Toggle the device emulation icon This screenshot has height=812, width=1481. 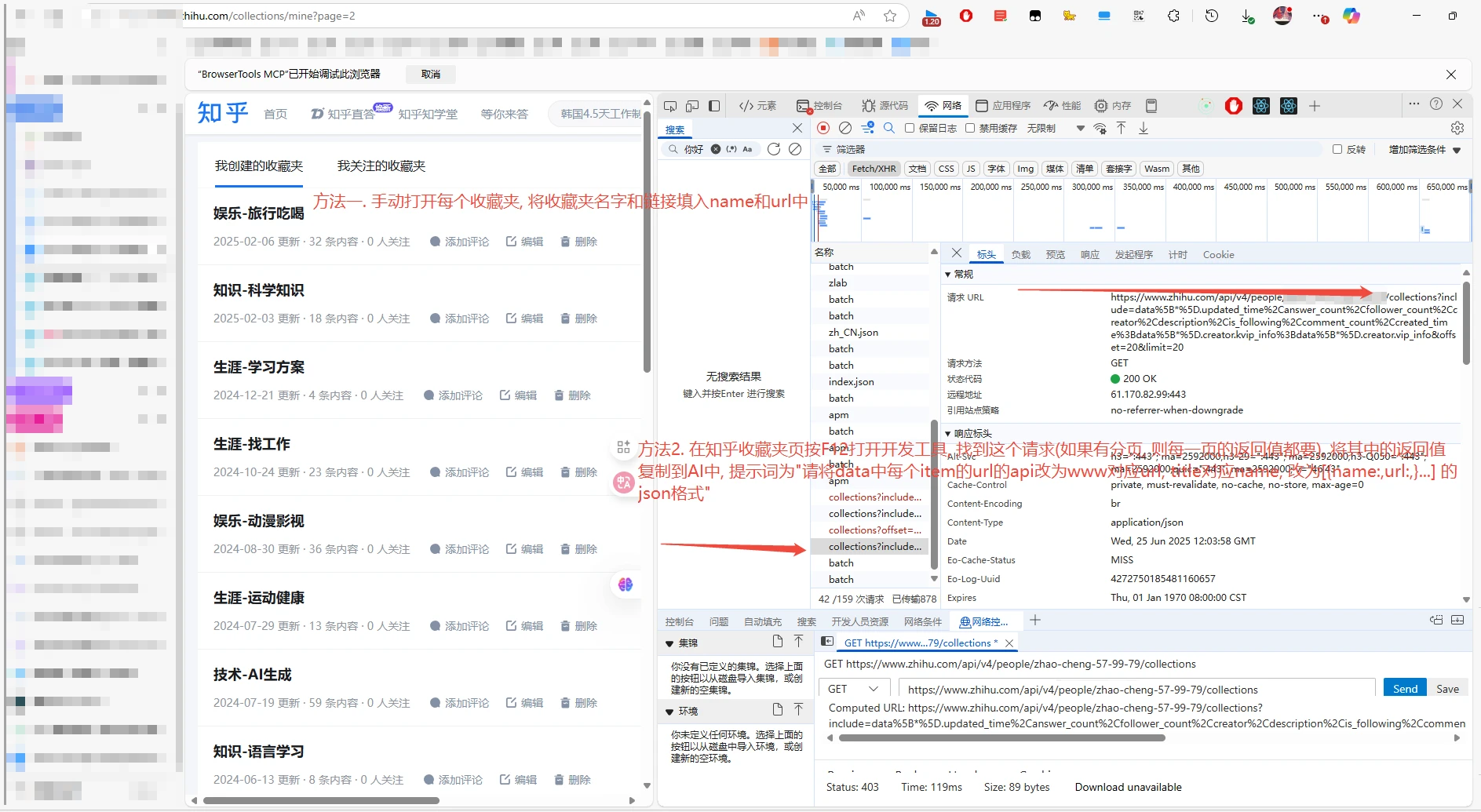point(692,106)
